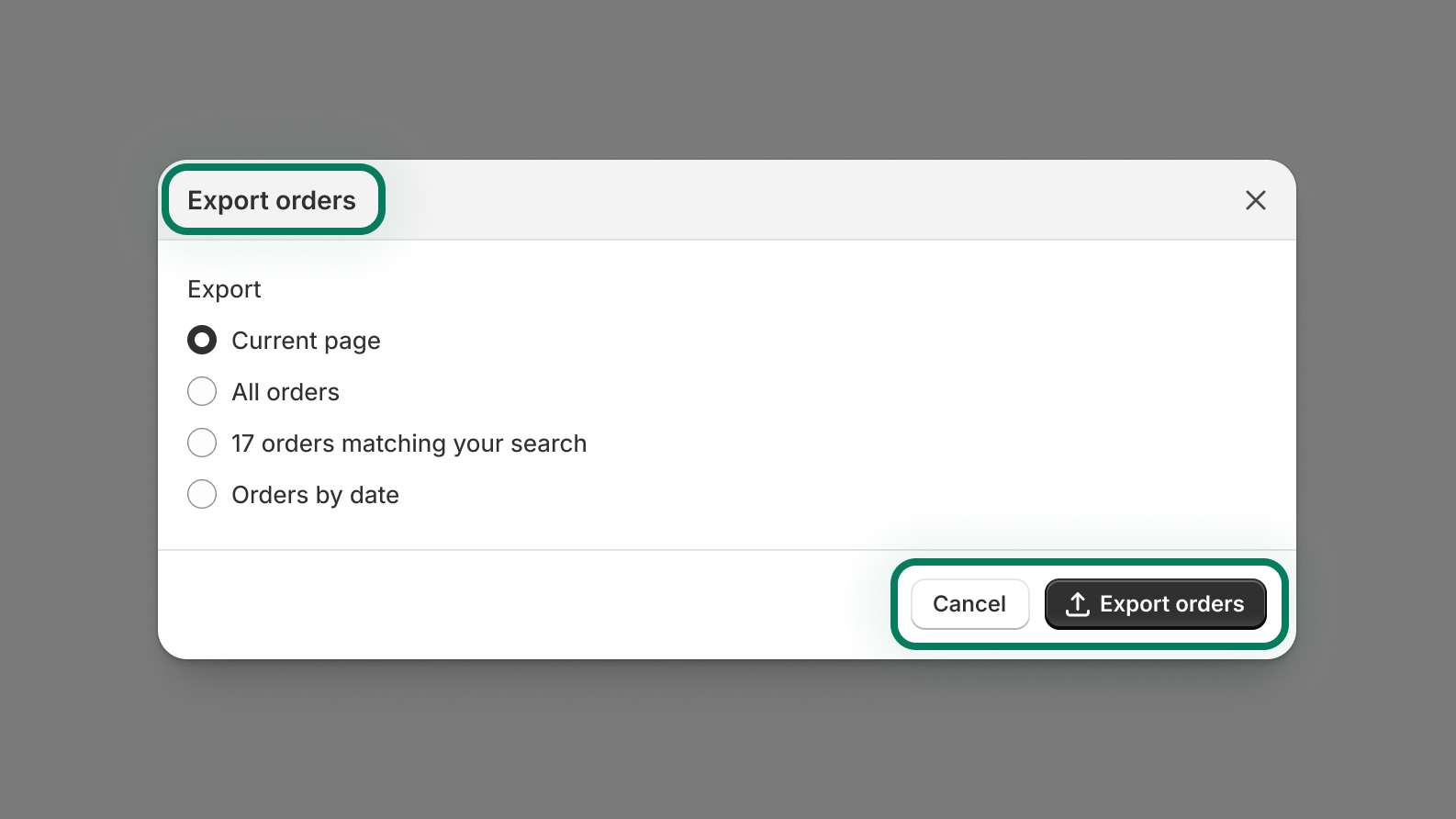Click the "Export" section heading

pyautogui.click(x=224, y=289)
